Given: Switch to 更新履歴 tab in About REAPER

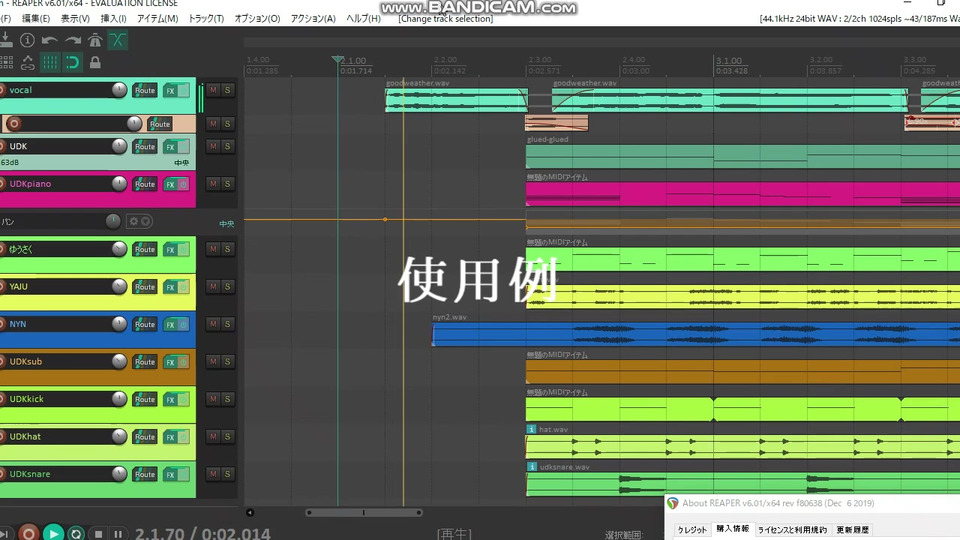Looking at the screenshot, I should [853, 530].
